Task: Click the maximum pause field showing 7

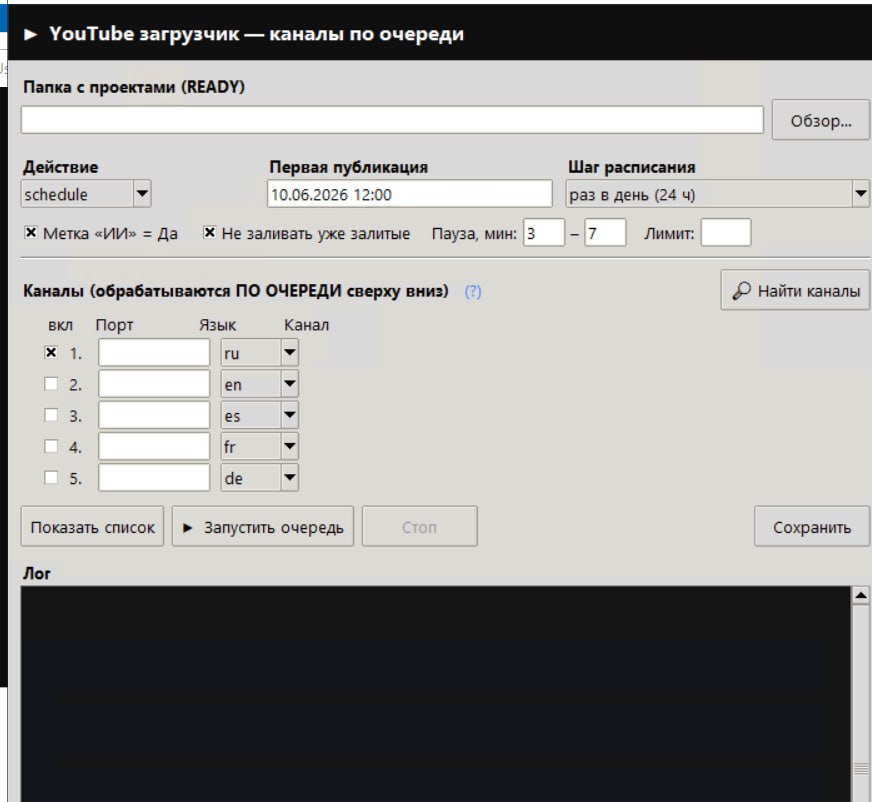Action: click(x=605, y=232)
